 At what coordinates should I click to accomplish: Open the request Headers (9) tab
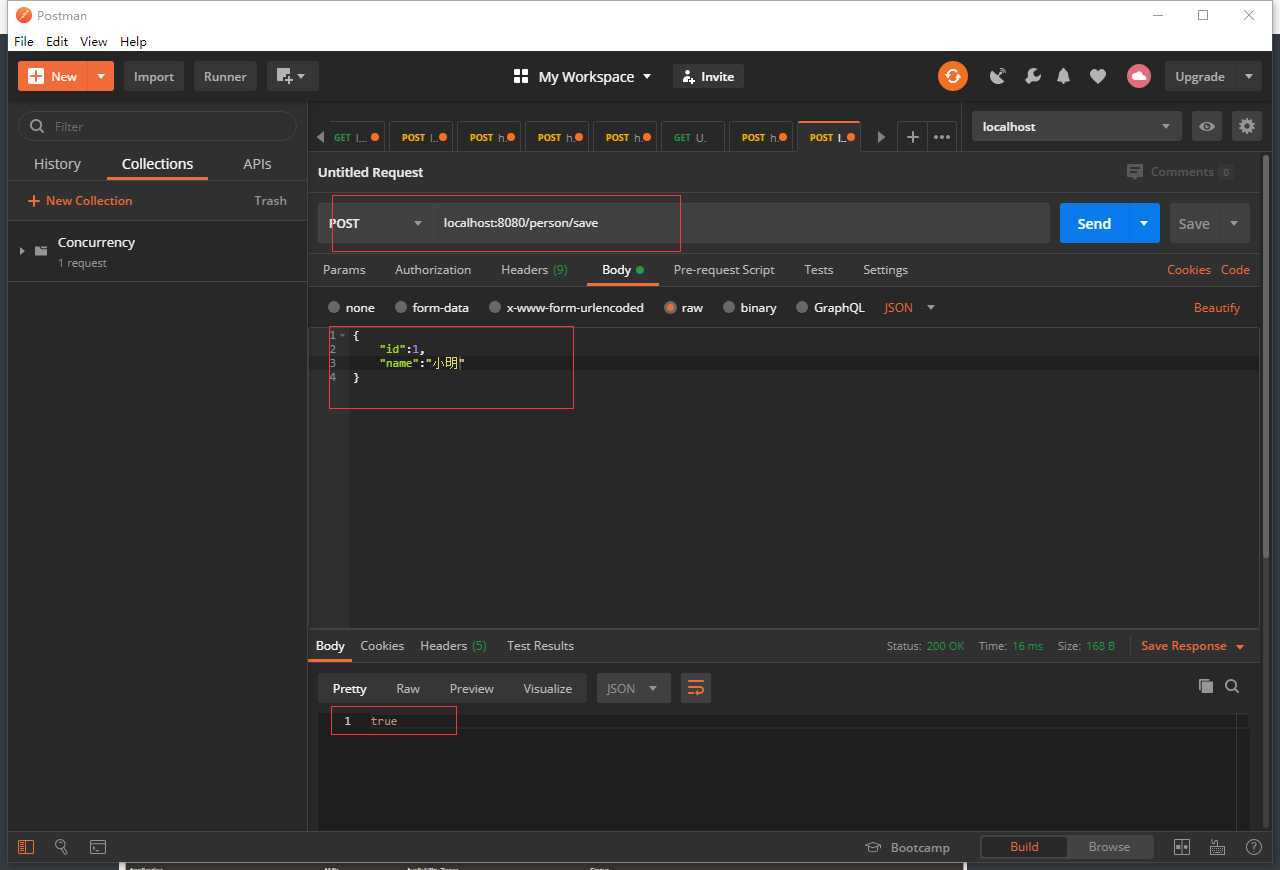pyautogui.click(x=534, y=270)
